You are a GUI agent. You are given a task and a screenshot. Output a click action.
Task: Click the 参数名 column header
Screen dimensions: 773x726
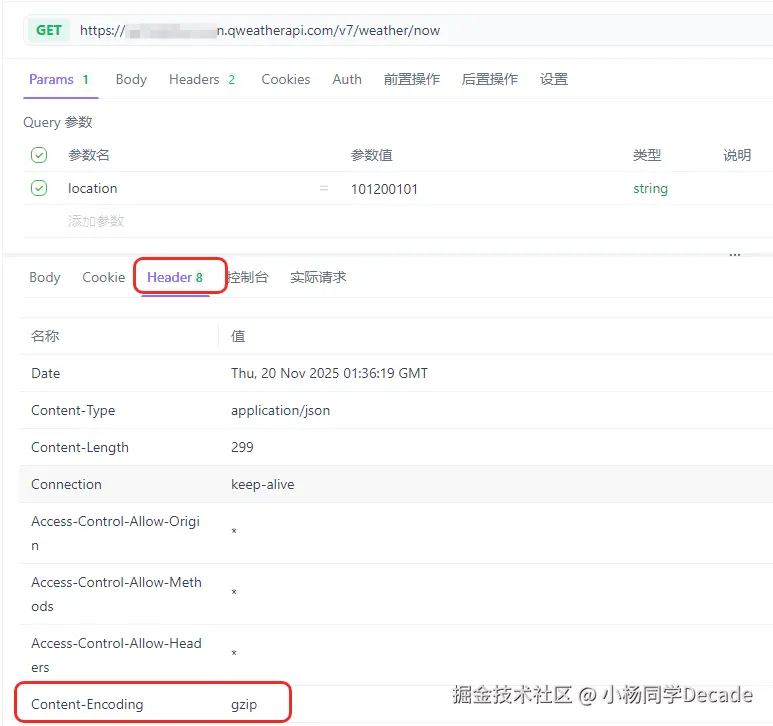pos(89,155)
